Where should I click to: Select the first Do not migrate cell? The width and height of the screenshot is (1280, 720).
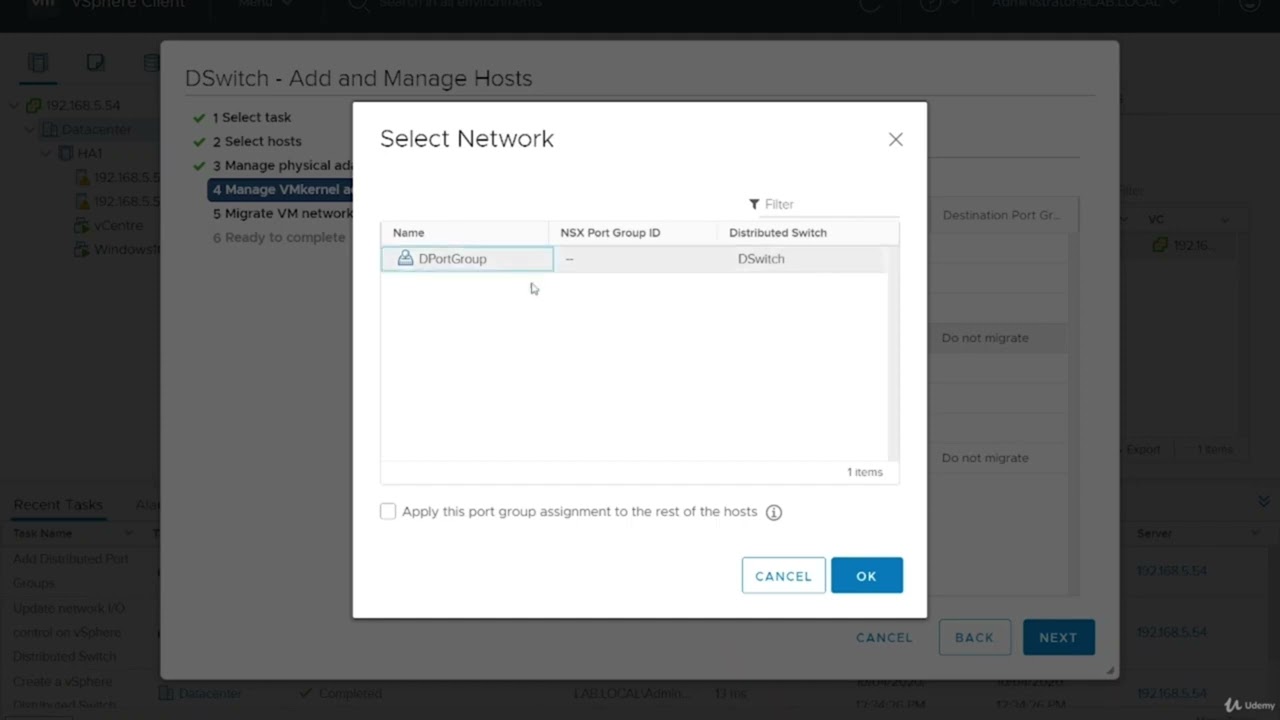click(985, 338)
